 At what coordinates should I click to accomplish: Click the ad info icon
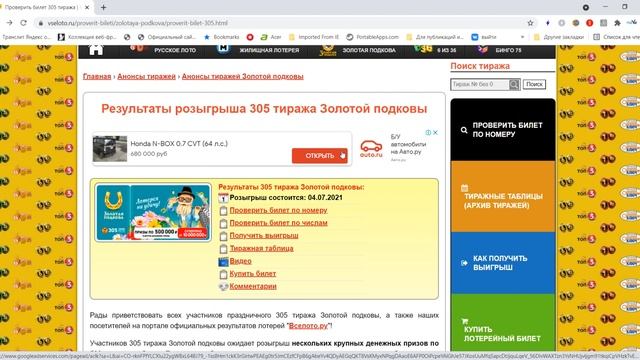click(428, 133)
